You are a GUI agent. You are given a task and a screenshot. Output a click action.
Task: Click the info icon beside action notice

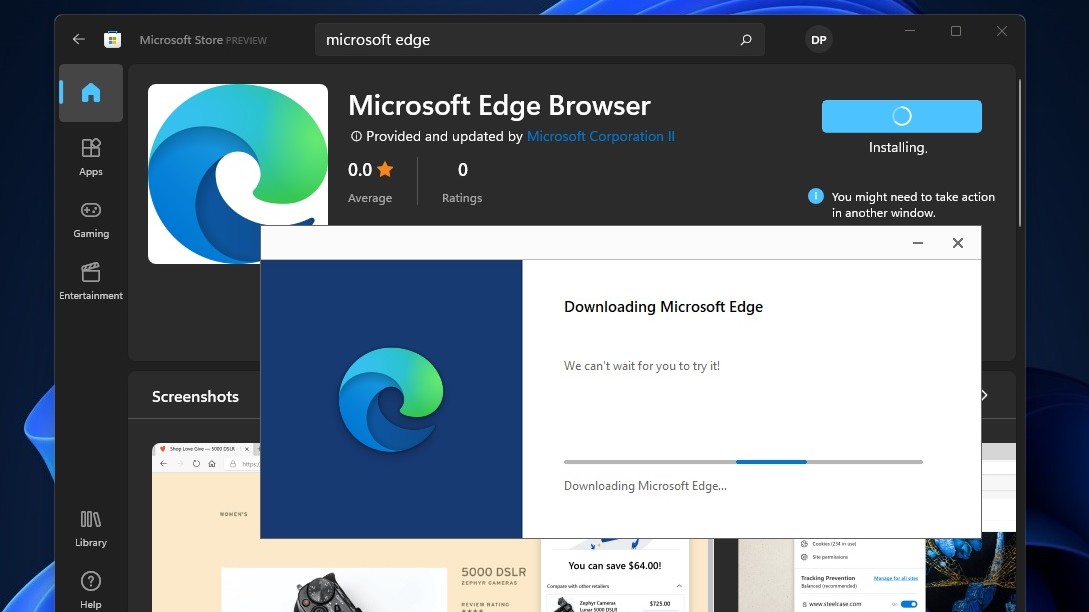tap(816, 197)
